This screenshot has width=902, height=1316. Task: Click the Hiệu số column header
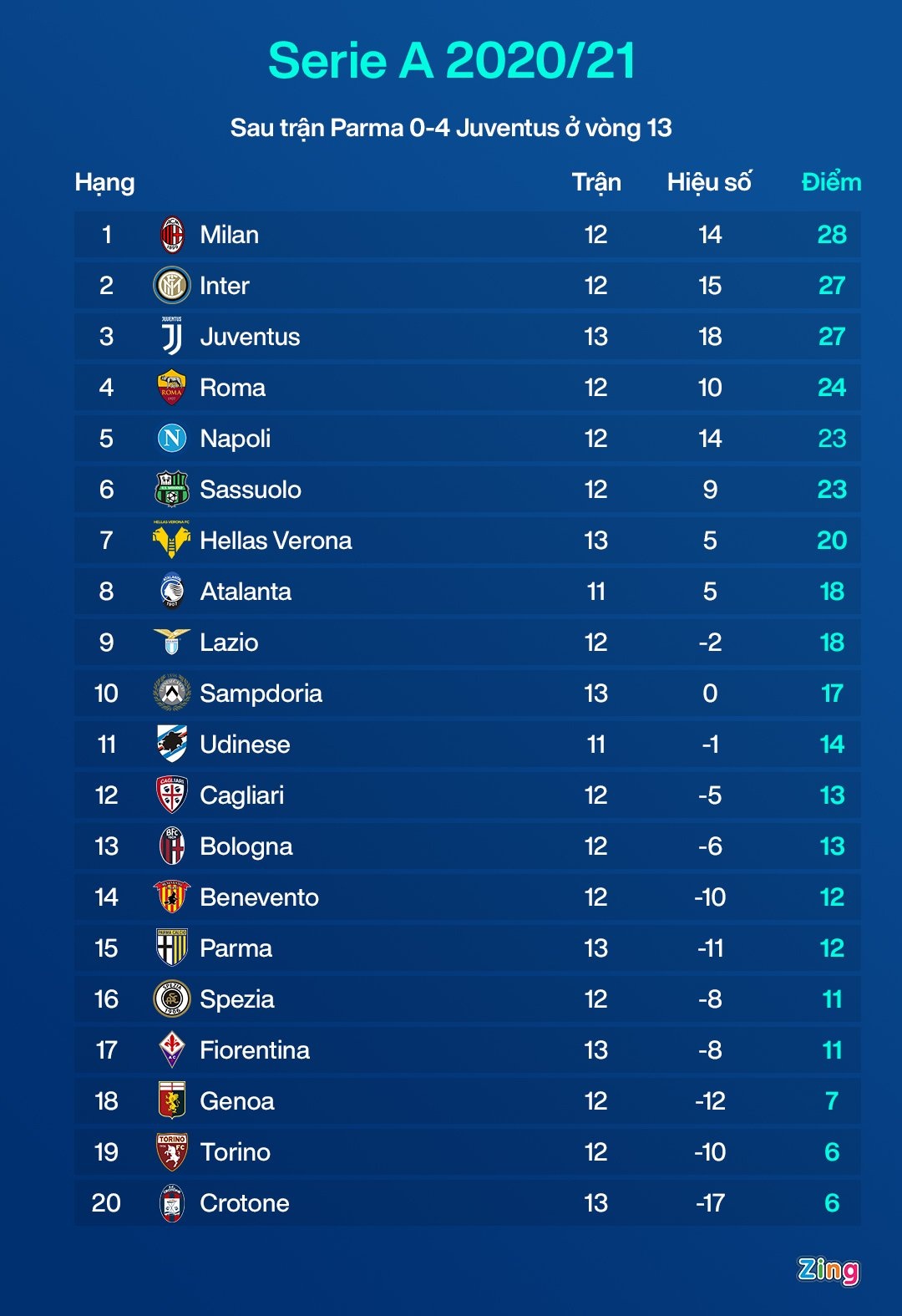coord(709,182)
